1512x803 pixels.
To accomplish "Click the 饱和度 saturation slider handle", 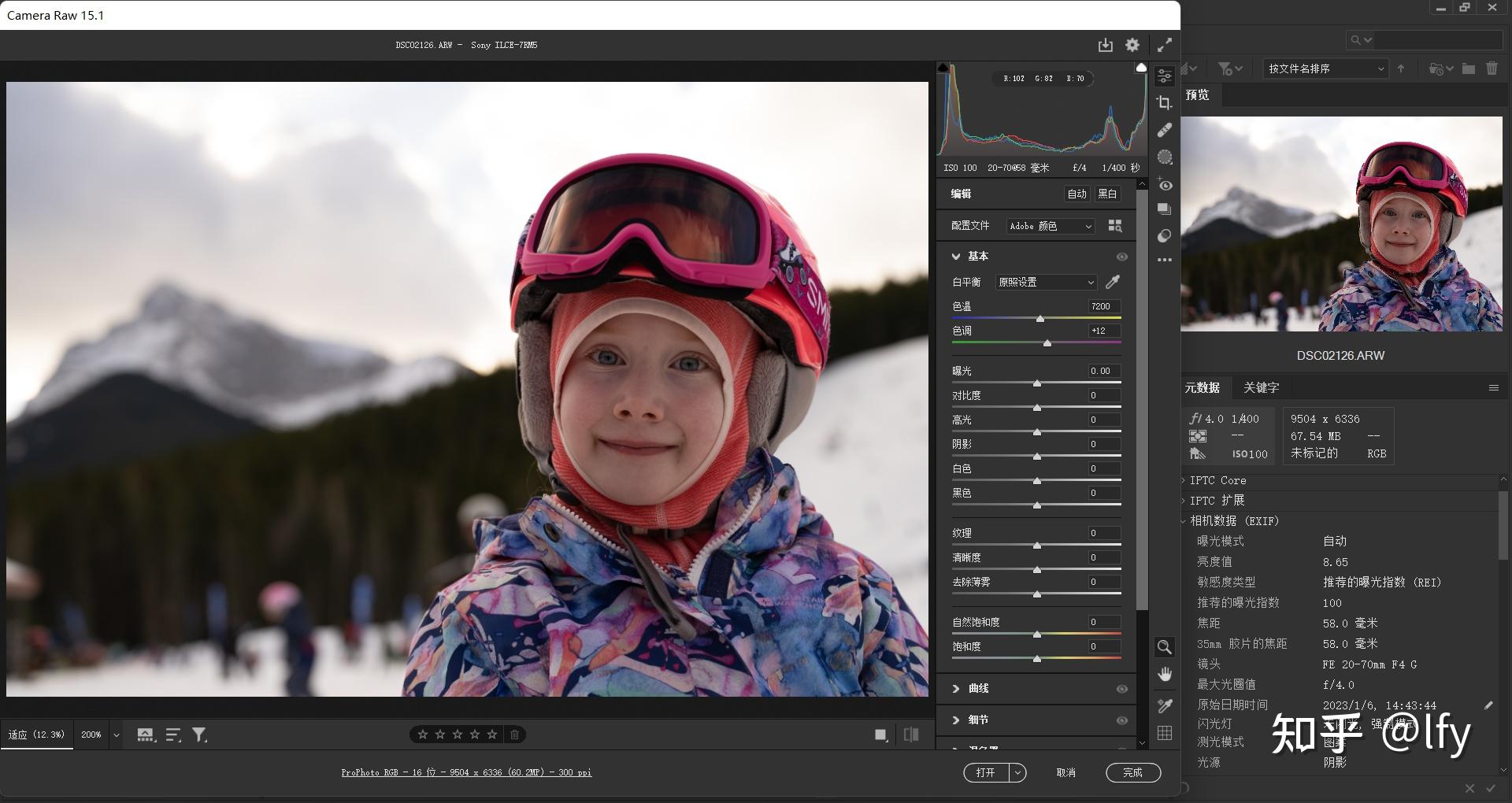I will [1037, 659].
